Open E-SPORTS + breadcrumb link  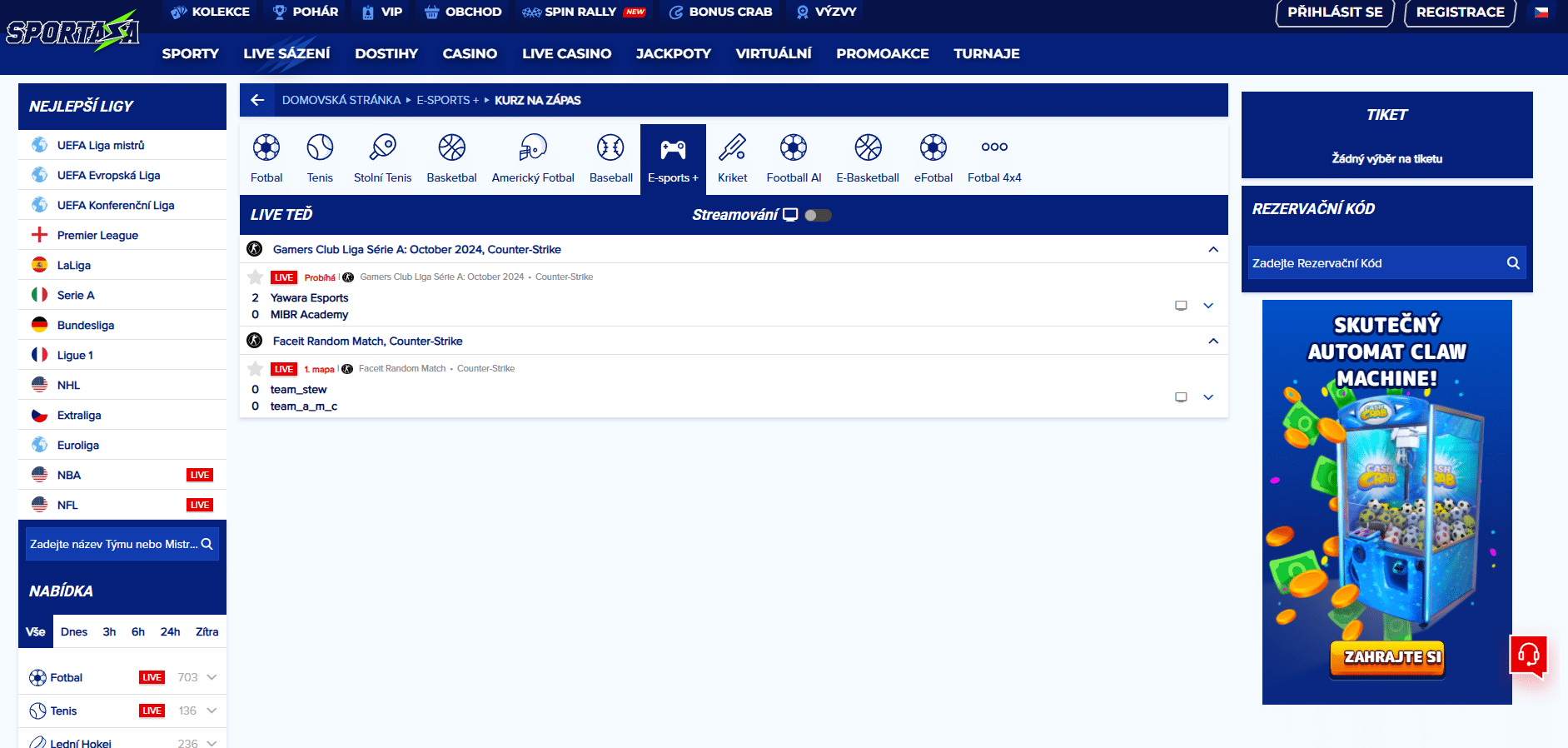tap(448, 100)
